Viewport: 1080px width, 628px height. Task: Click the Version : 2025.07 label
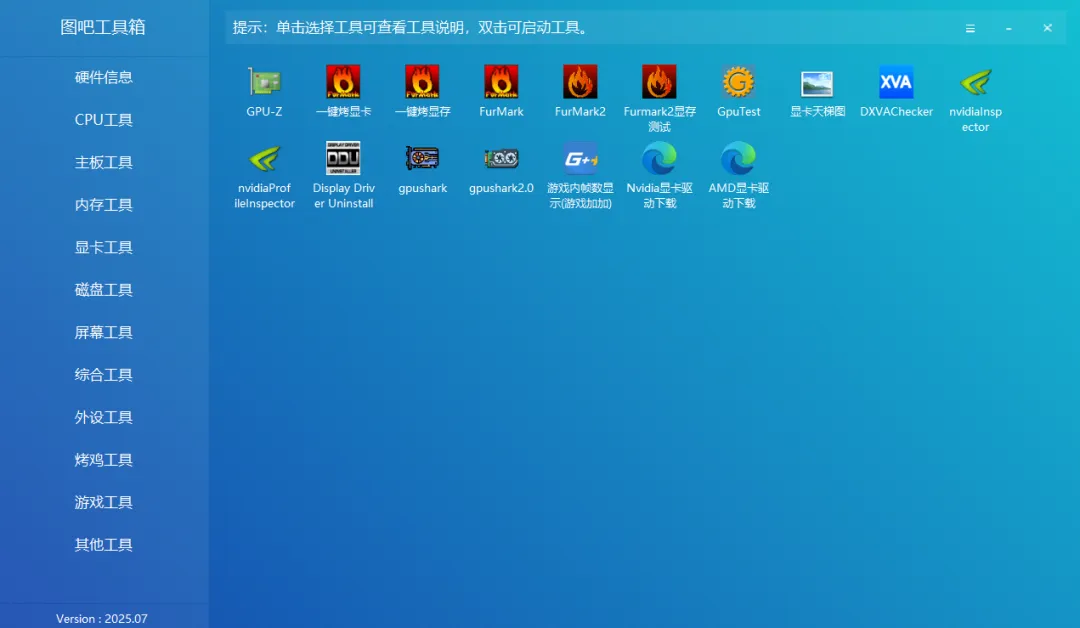(102, 618)
